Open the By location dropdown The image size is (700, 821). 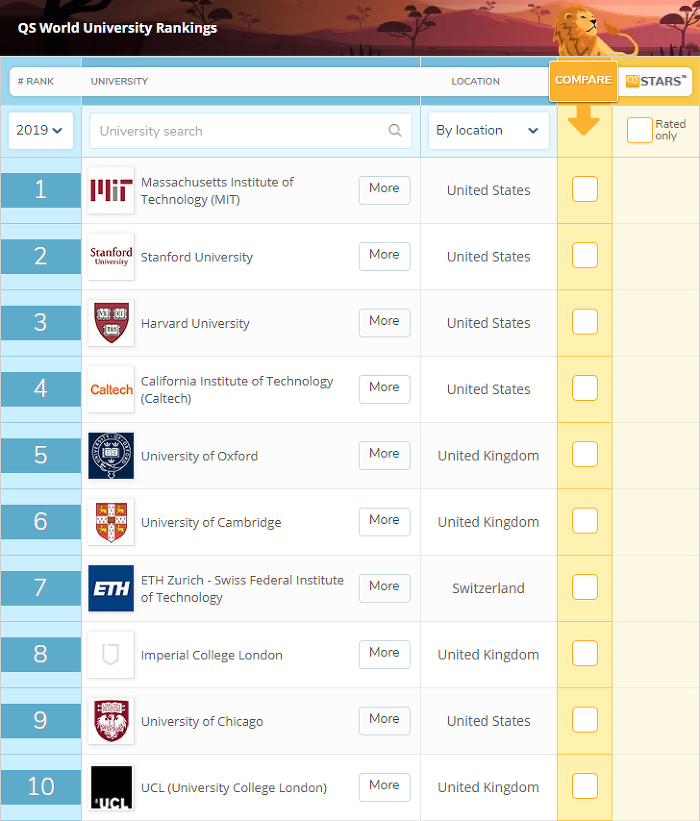coord(488,130)
